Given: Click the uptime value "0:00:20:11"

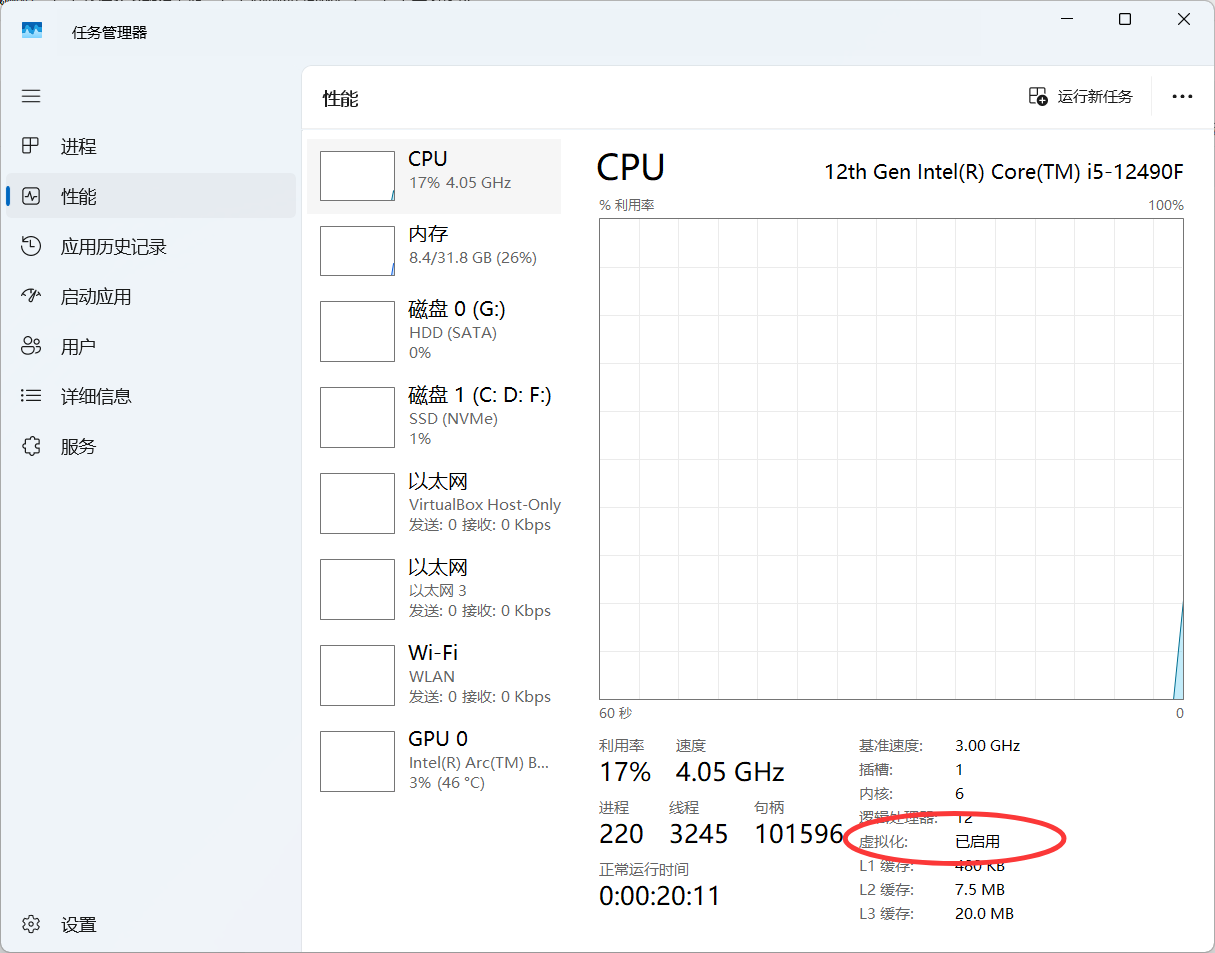Looking at the screenshot, I should 660,896.
